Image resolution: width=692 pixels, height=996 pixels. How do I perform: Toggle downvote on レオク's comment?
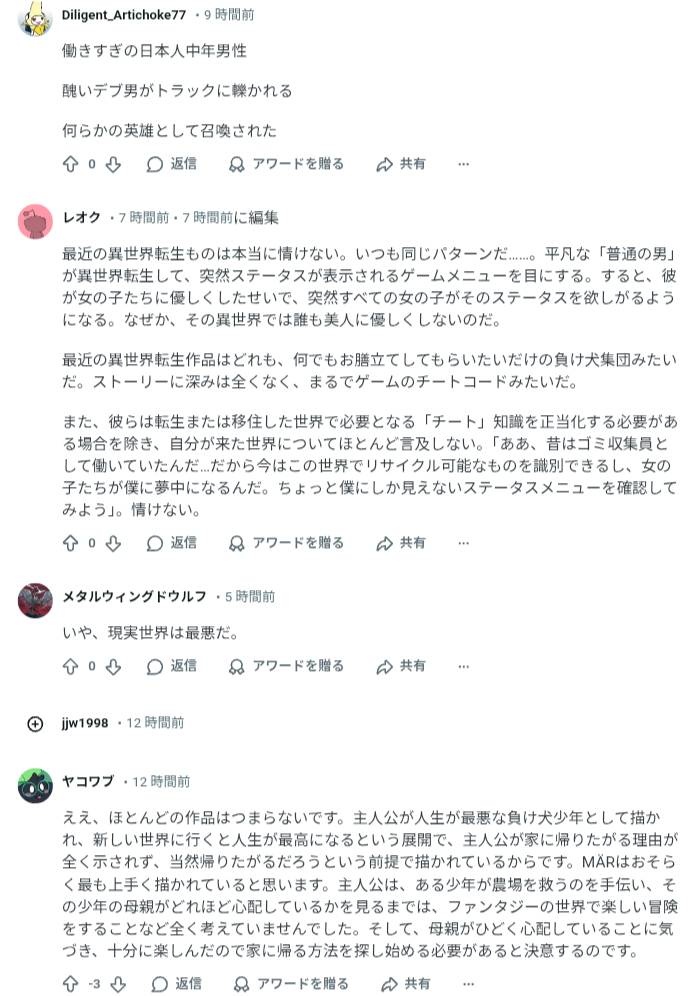[113, 543]
